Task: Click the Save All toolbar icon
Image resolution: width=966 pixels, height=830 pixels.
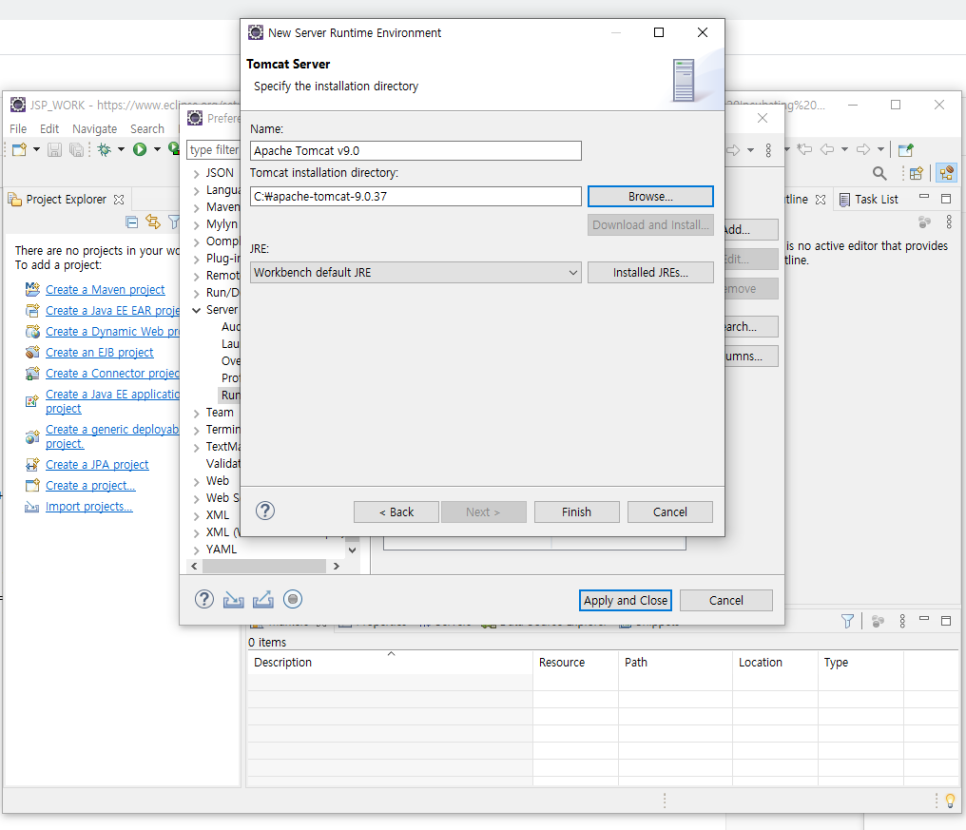Action: pos(76,150)
